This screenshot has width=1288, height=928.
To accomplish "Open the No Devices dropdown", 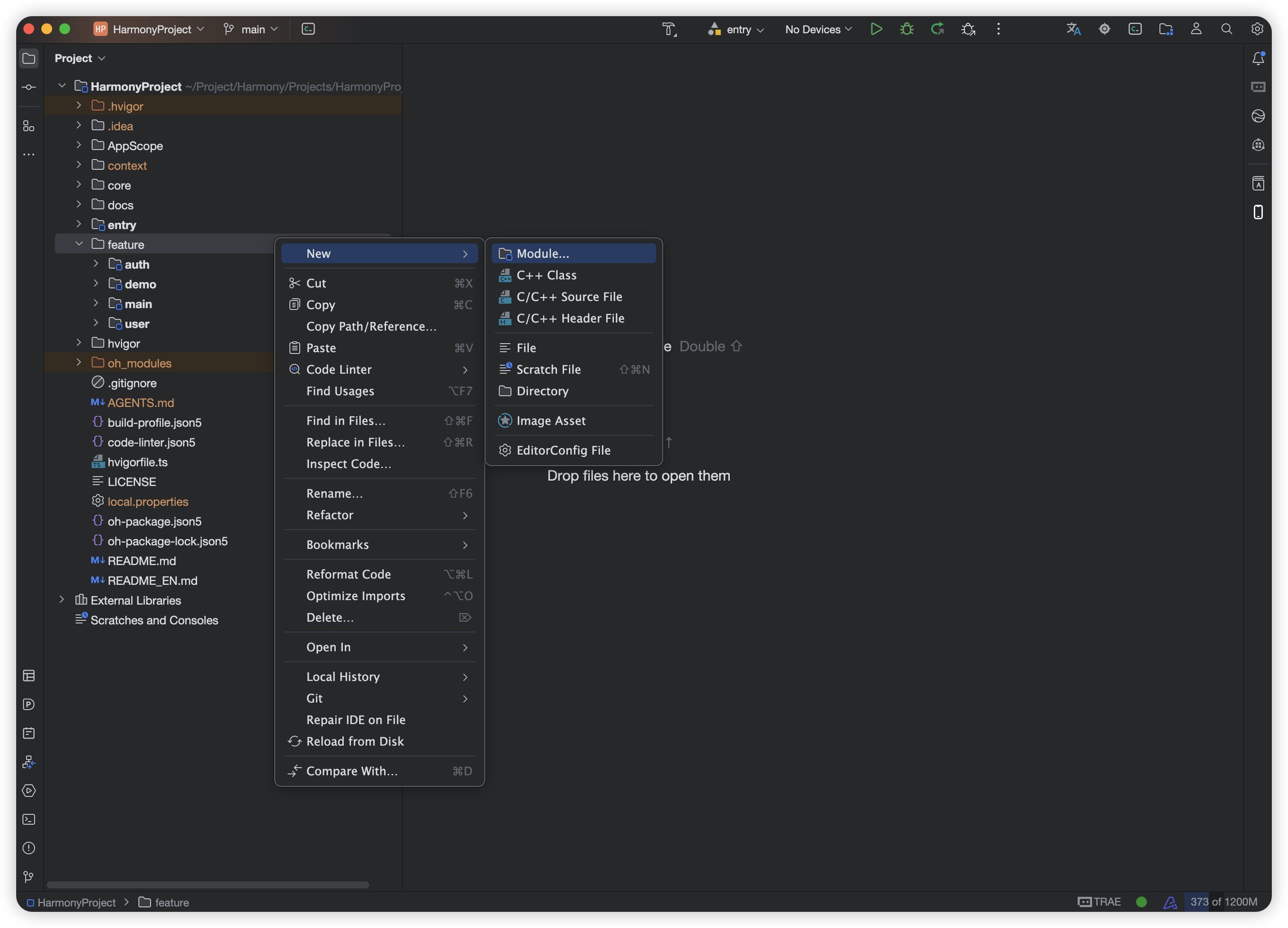I will pos(818,29).
